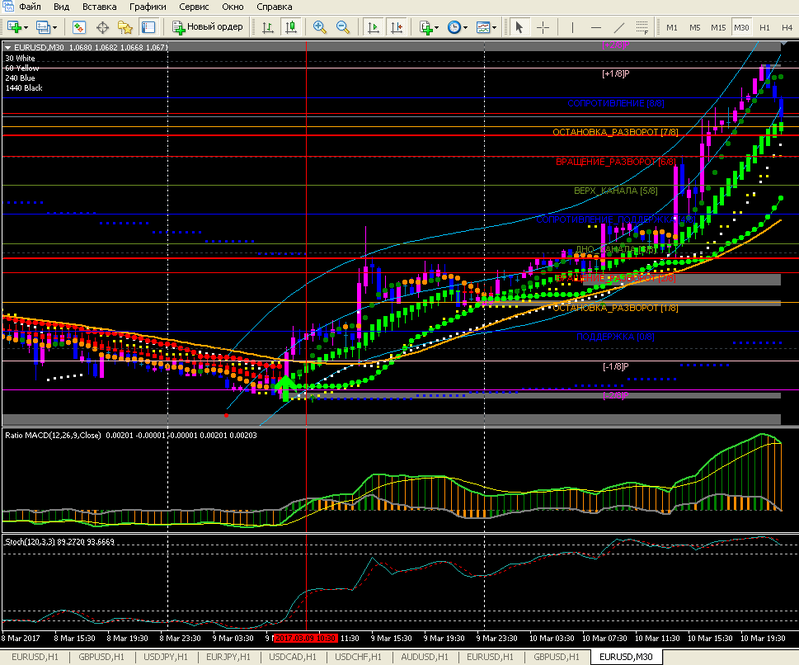Click the Zoom In magnifier
The width and height of the screenshot is (799, 665).
(x=319, y=27)
